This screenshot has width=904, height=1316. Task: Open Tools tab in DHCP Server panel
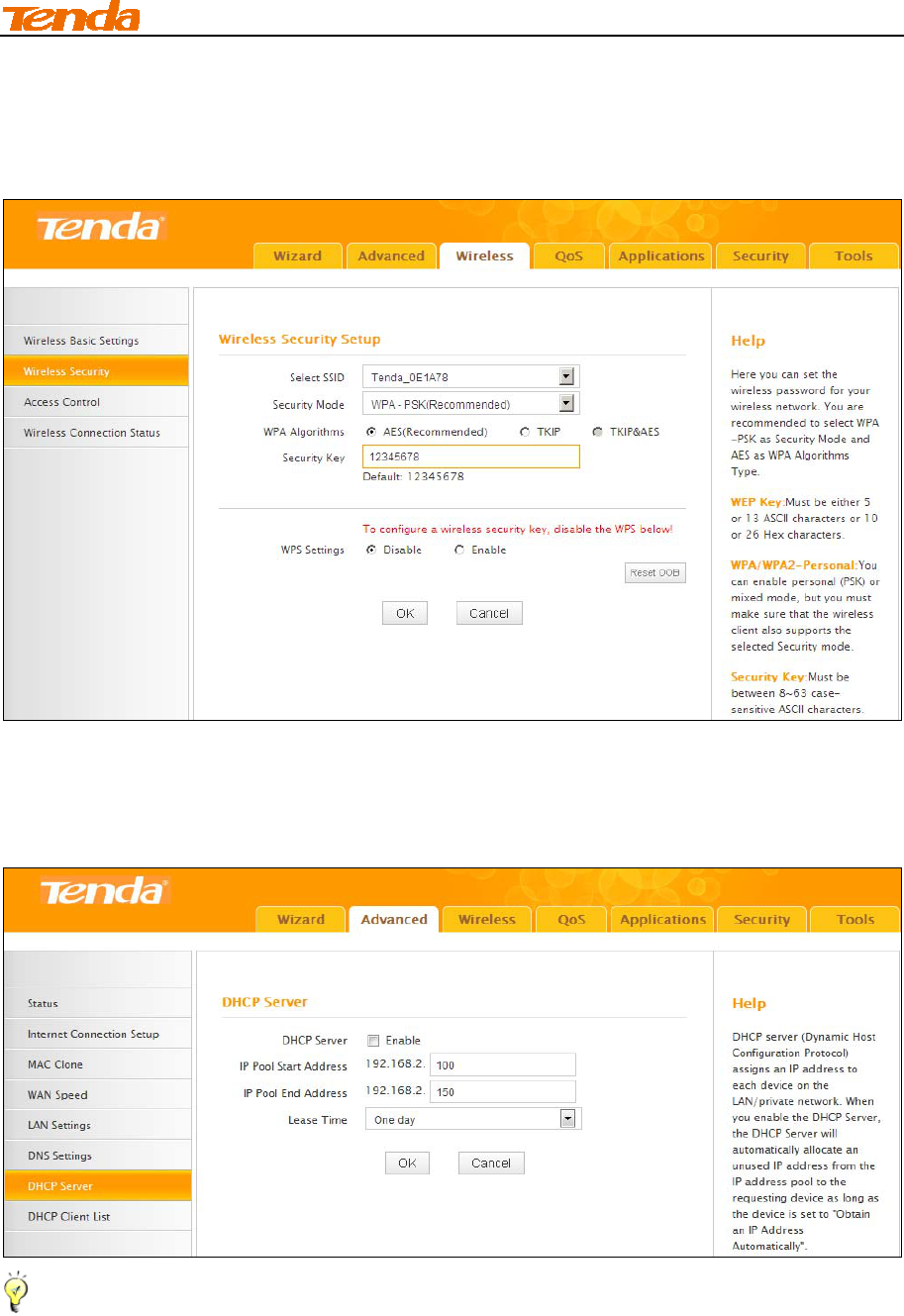click(855, 919)
